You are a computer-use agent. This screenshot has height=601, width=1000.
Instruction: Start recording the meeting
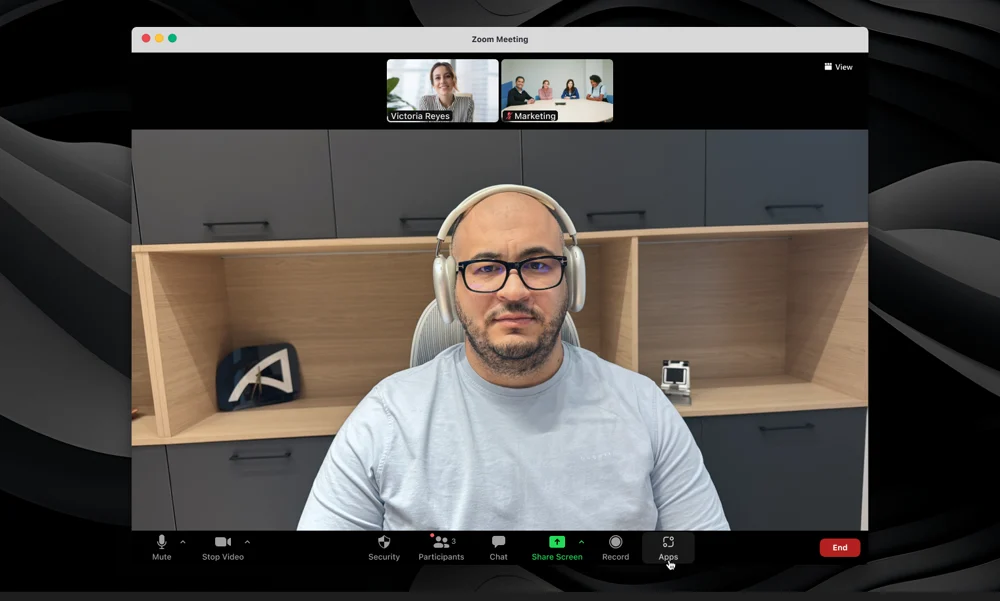(x=615, y=548)
